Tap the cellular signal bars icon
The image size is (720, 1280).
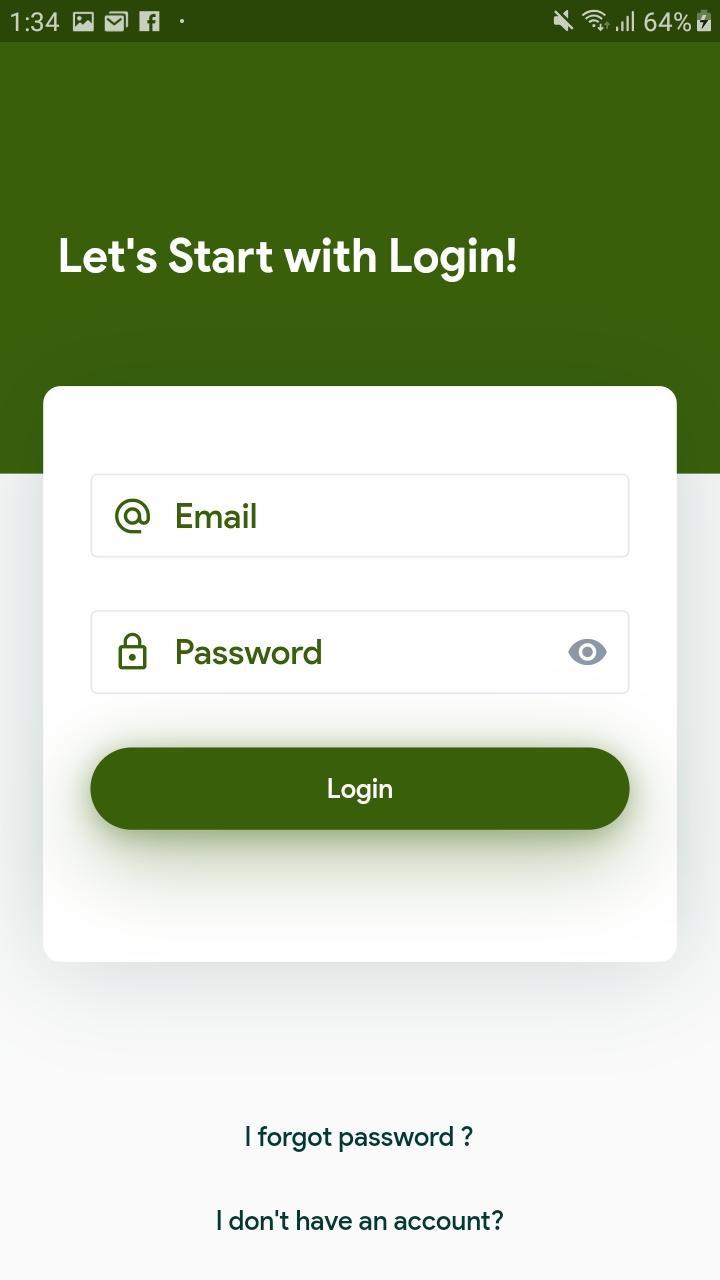625,21
